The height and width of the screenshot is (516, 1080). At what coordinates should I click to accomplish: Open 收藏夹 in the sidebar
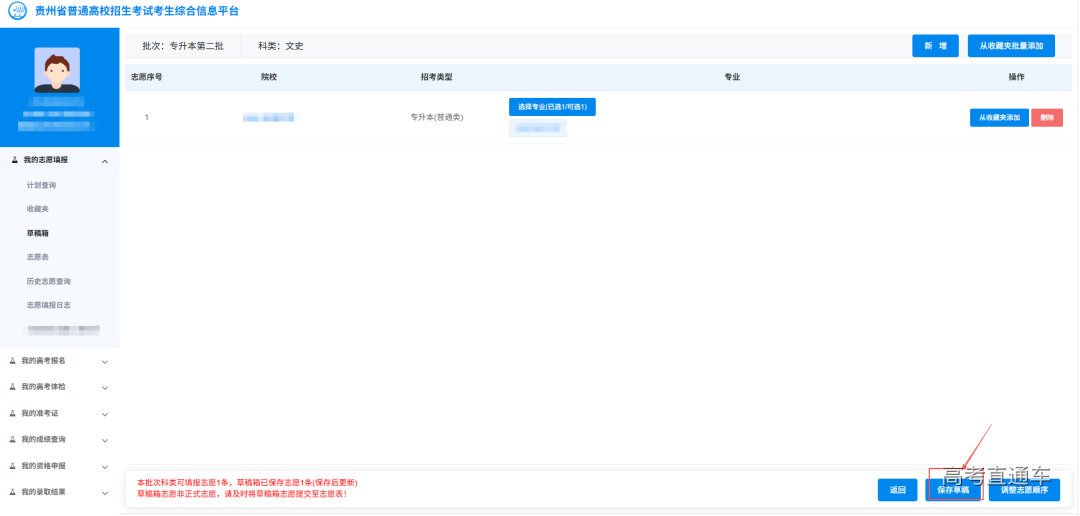[x=37, y=209]
